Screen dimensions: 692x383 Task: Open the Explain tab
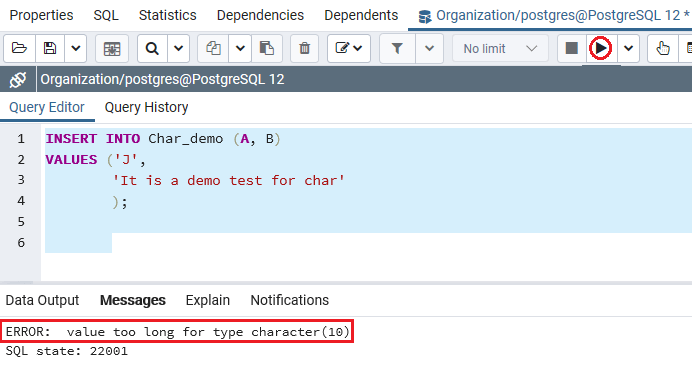[x=207, y=300]
